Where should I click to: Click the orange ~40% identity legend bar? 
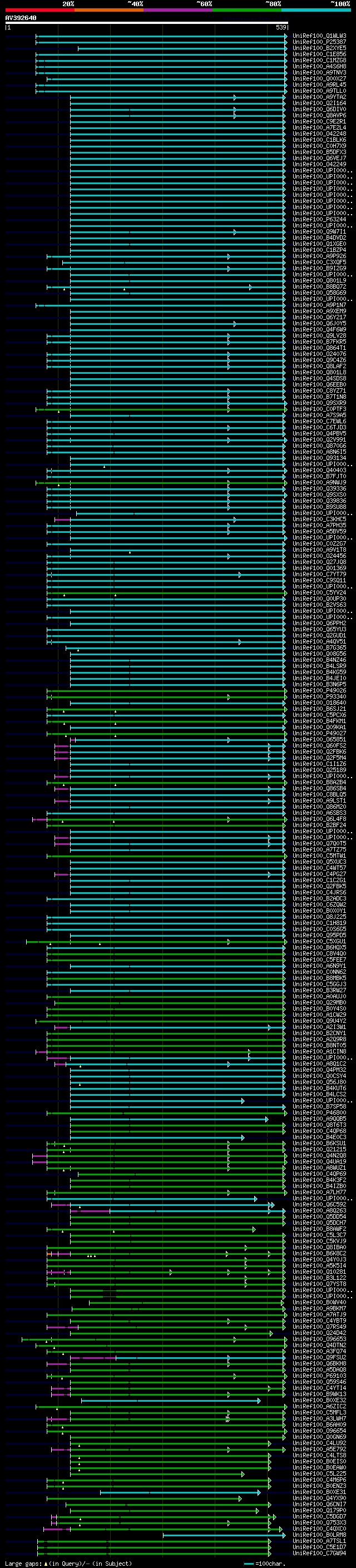[x=109, y=11]
